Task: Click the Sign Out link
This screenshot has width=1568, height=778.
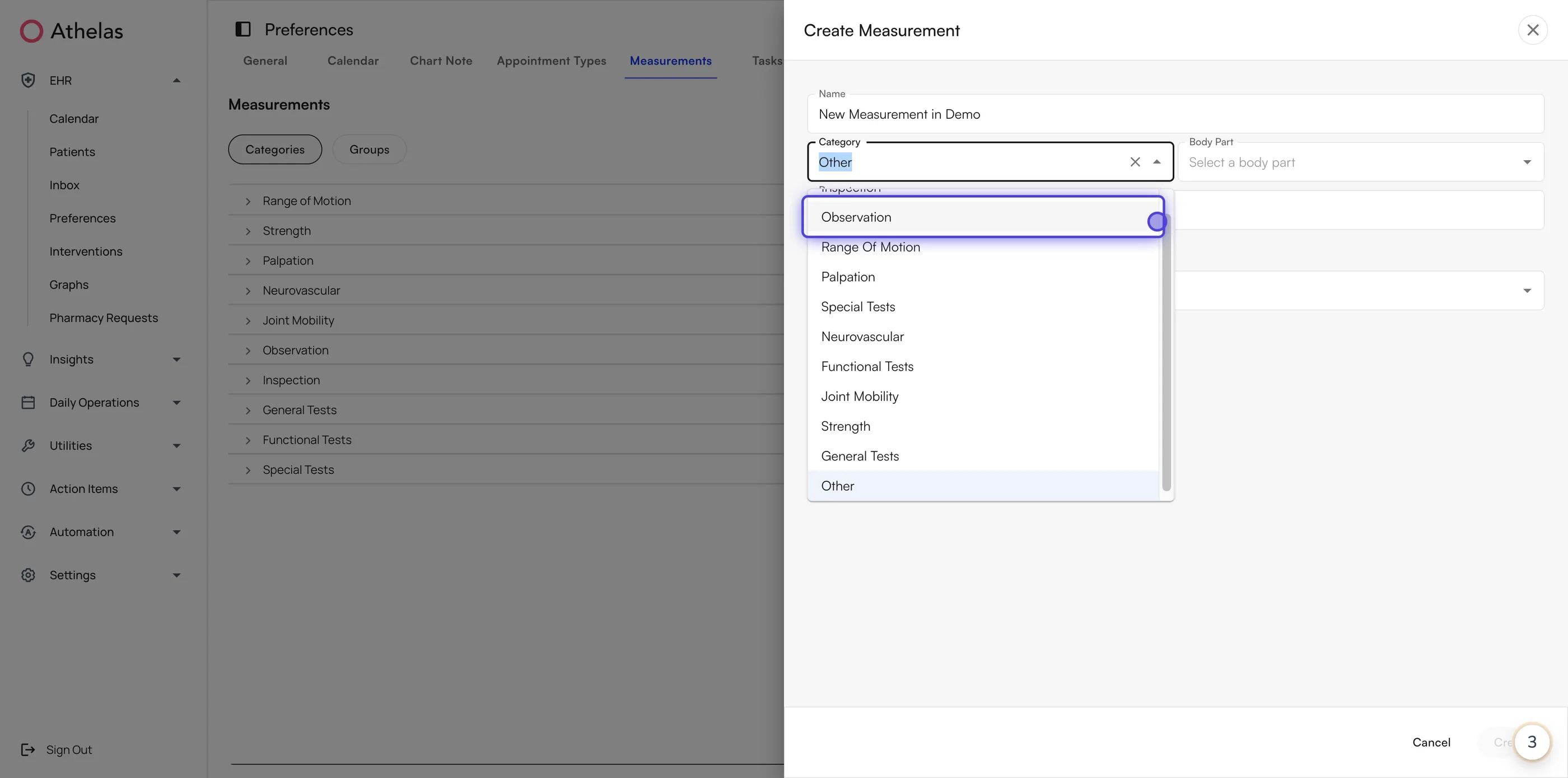Action: [x=69, y=749]
